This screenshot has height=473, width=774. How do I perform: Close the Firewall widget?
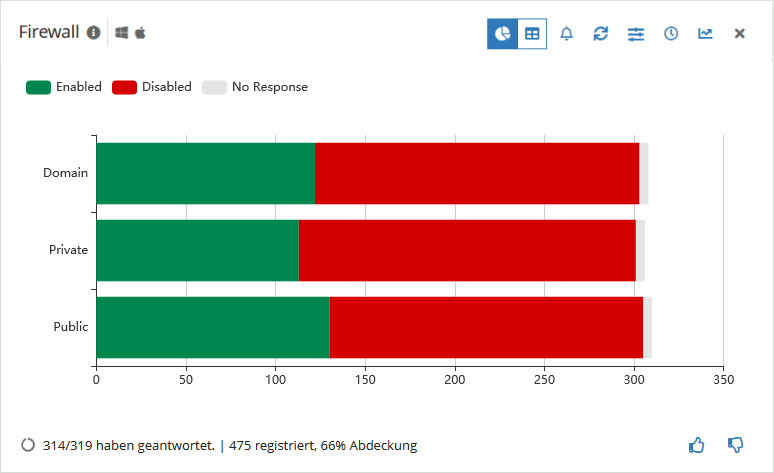click(x=739, y=34)
